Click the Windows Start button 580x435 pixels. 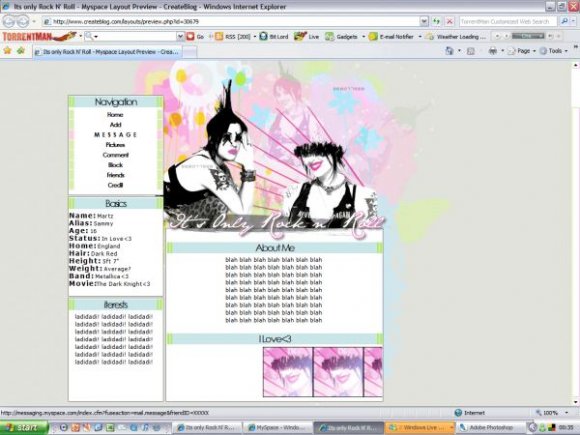click(x=24, y=427)
